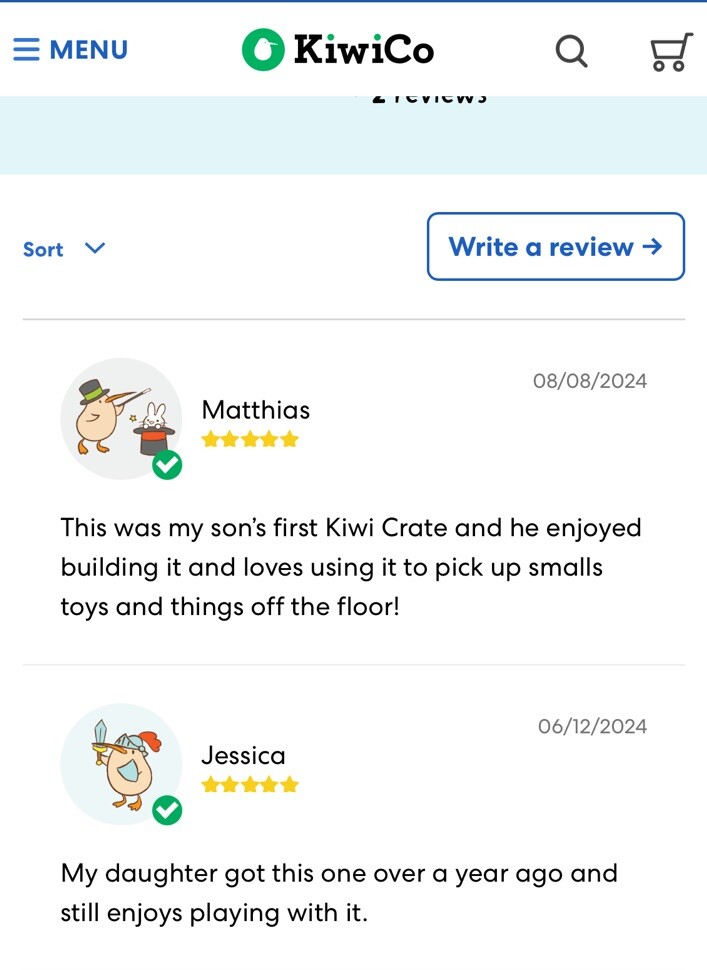Open the shopping cart icon
The height and width of the screenshot is (970, 707).
(671, 52)
